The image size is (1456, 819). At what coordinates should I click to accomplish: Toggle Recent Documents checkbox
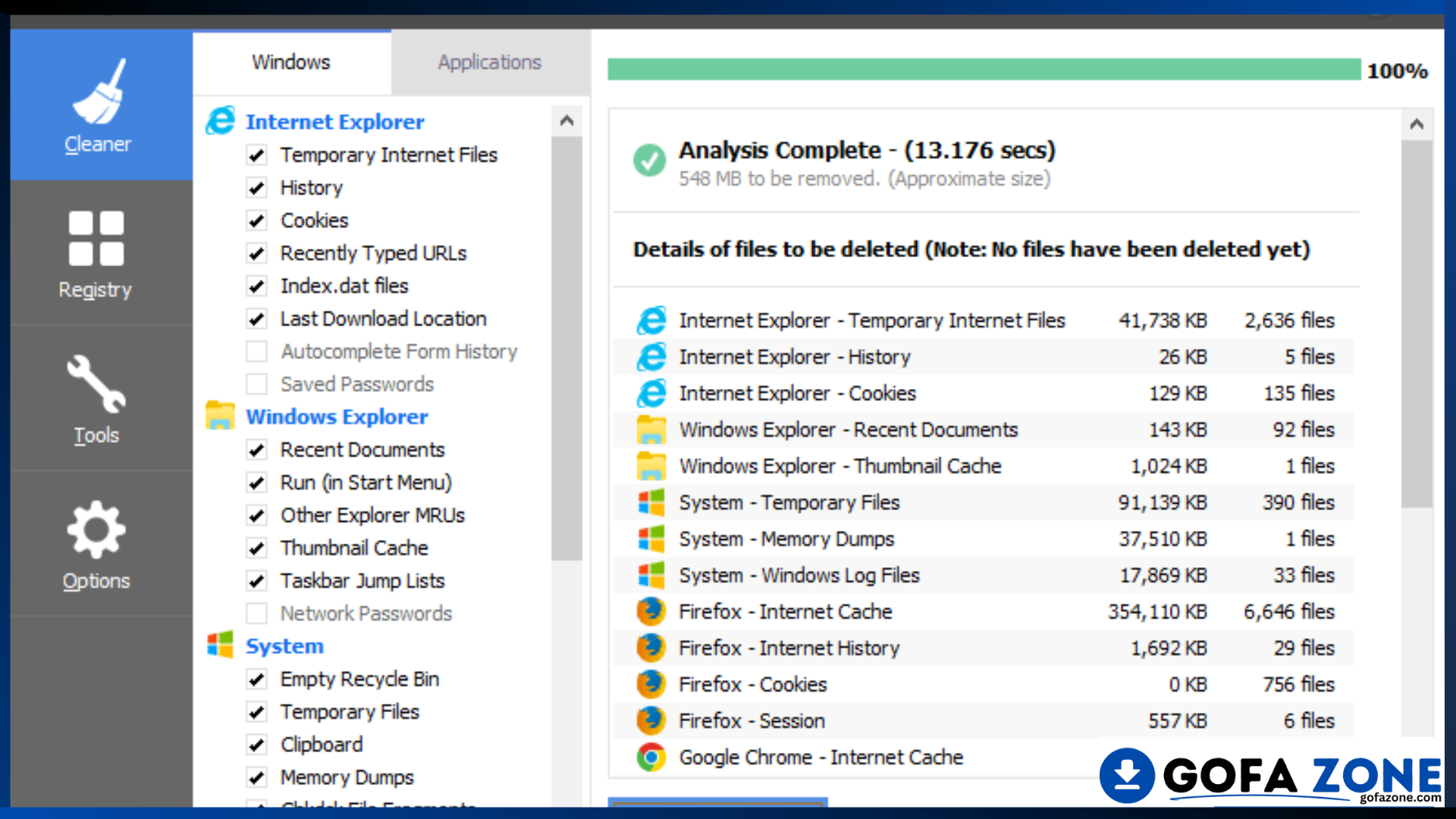pyautogui.click(x=257, y=450)
